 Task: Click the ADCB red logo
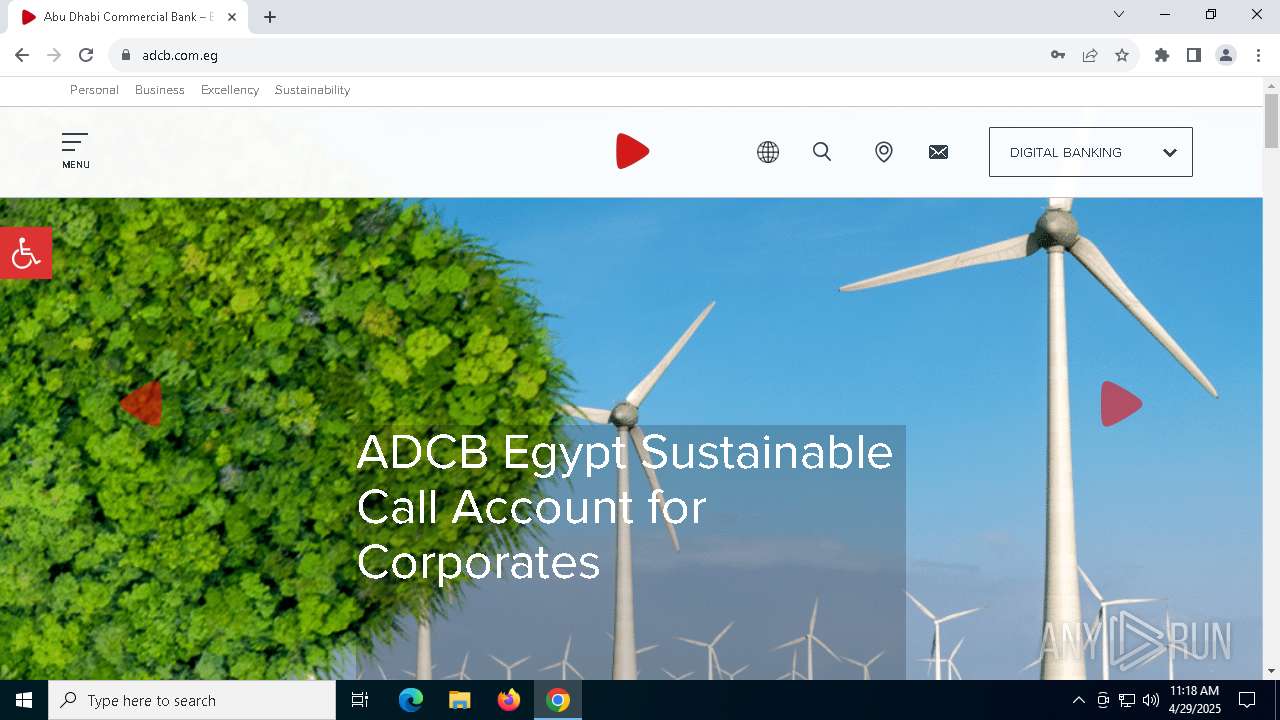(633, 151)
